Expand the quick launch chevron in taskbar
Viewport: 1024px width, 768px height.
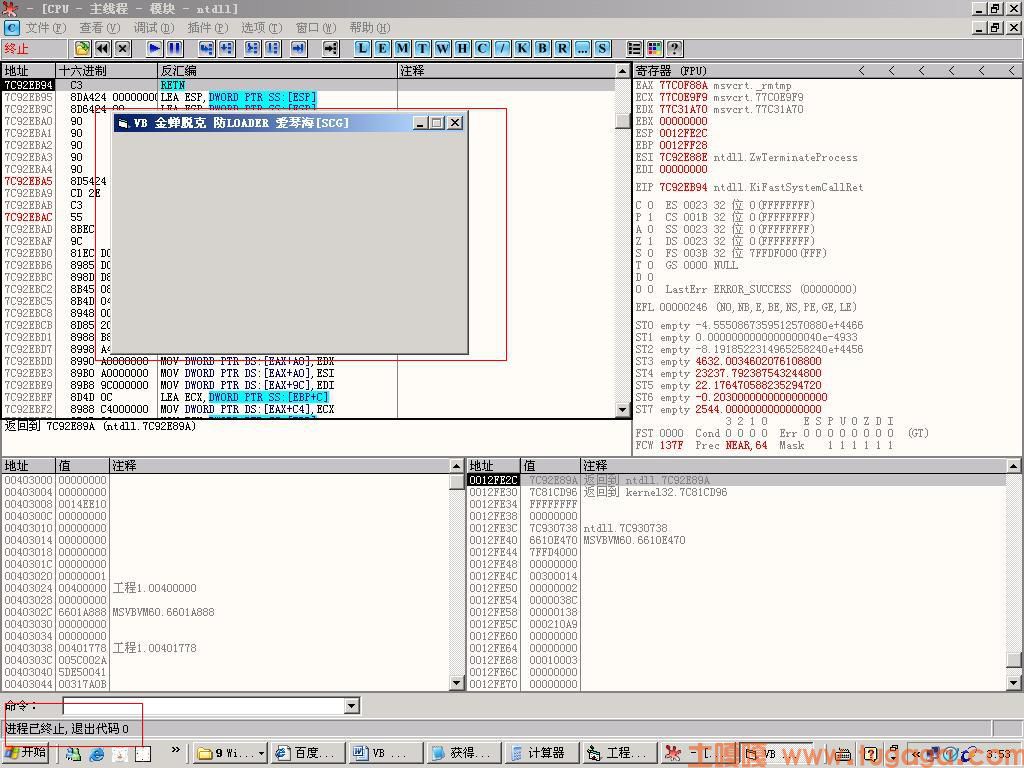pos(175,750)
